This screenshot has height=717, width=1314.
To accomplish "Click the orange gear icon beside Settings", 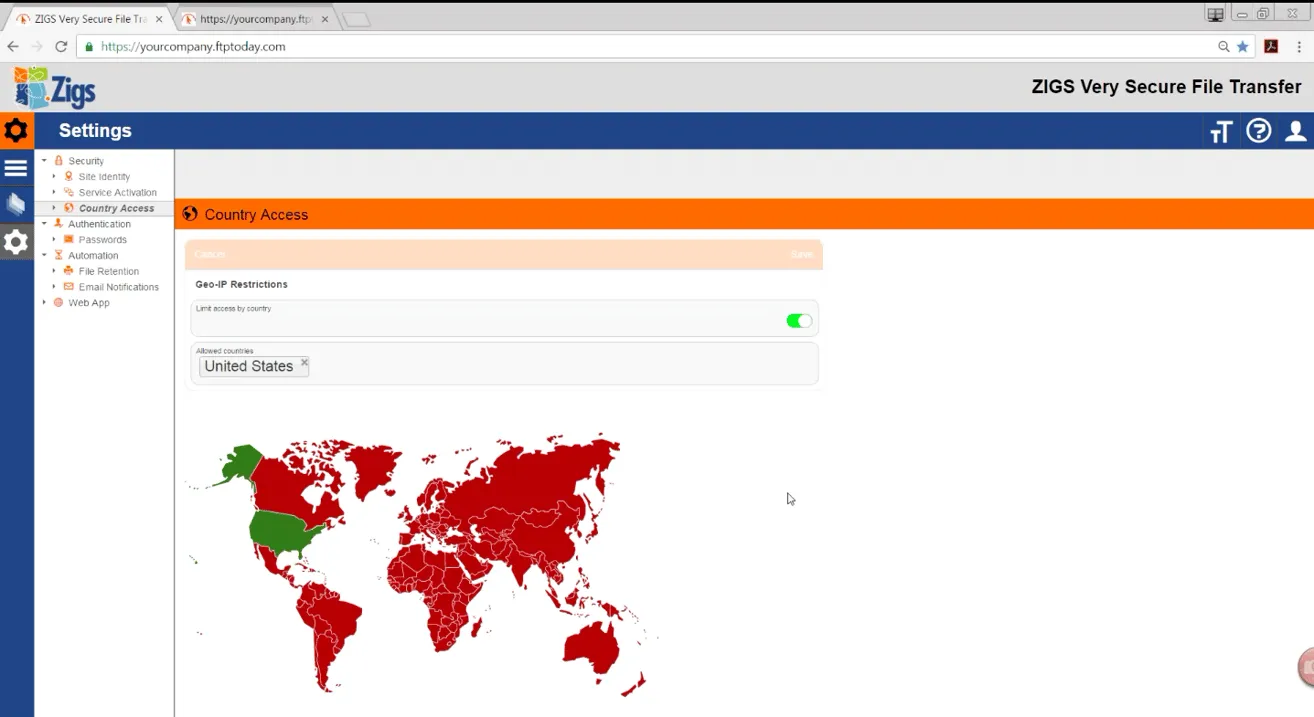I will click(16, 131).
